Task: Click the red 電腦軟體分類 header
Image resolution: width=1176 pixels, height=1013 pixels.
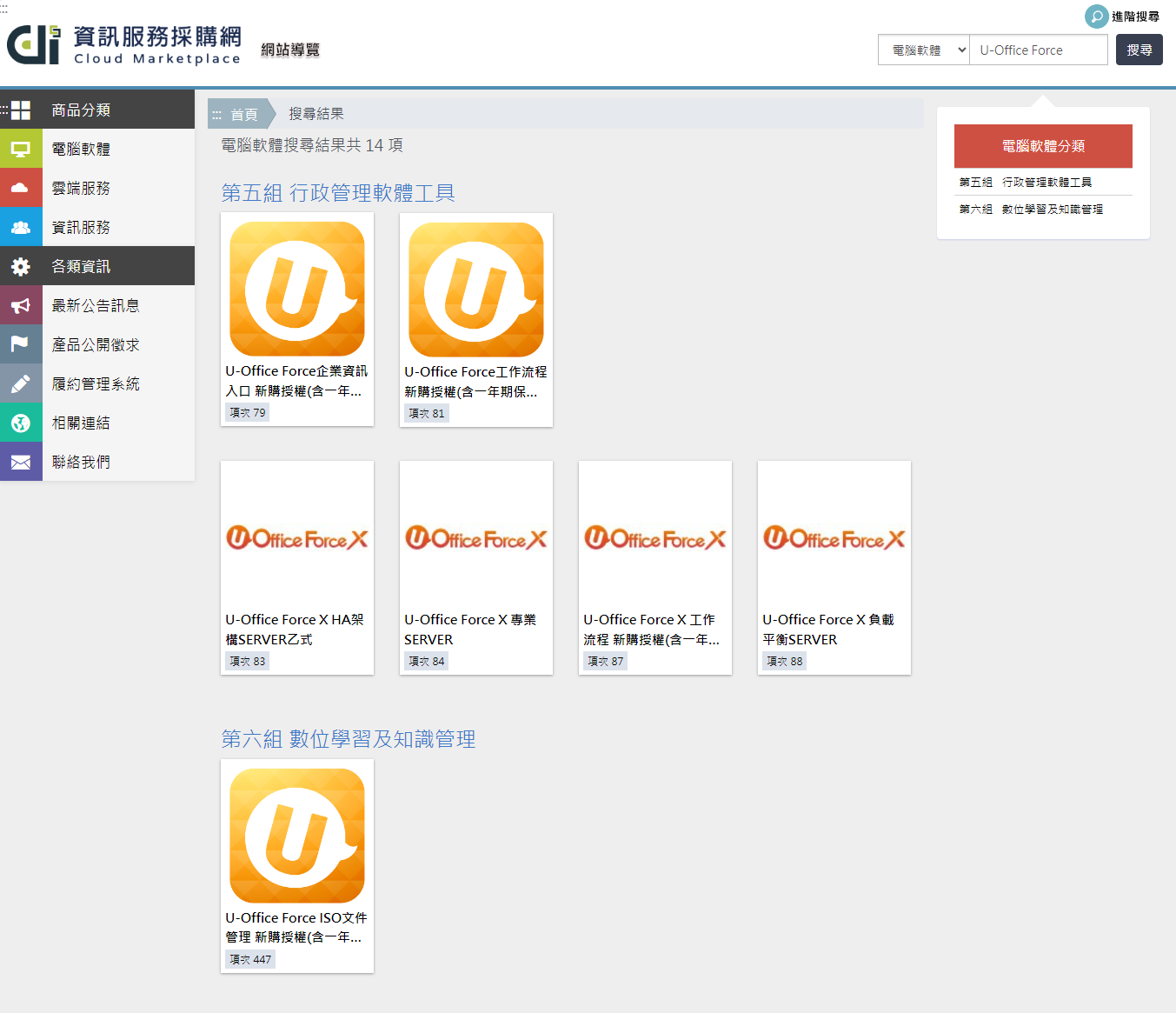Action: 1043,146
